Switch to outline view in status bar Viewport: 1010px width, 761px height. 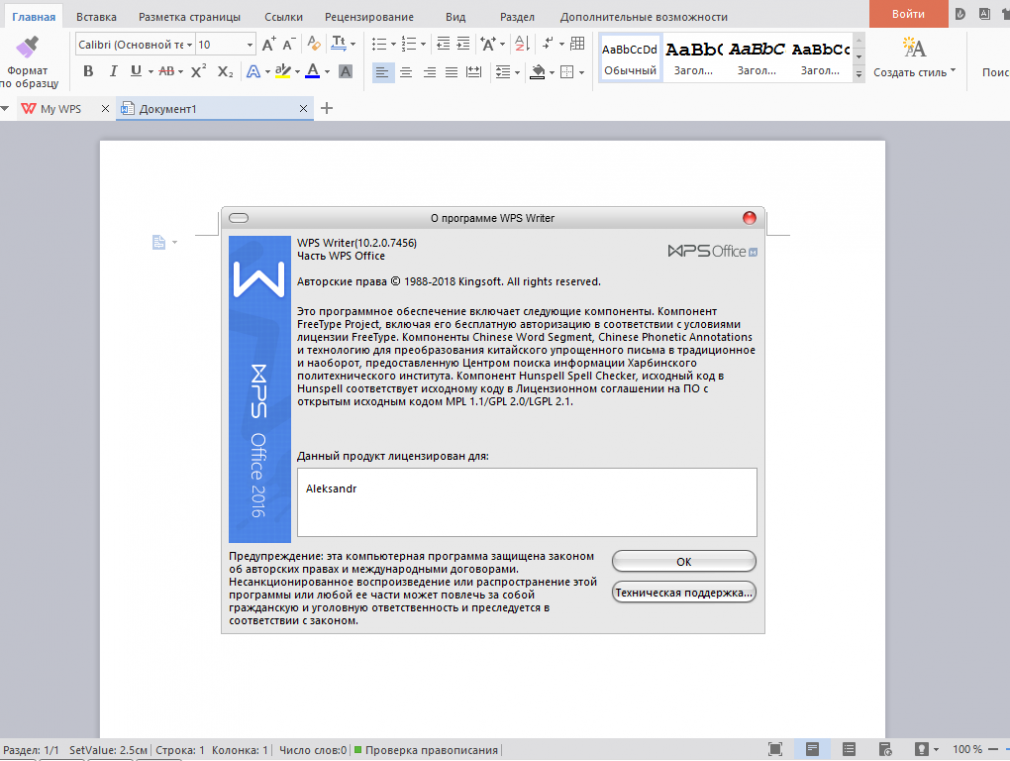click(x=849, y=749)
